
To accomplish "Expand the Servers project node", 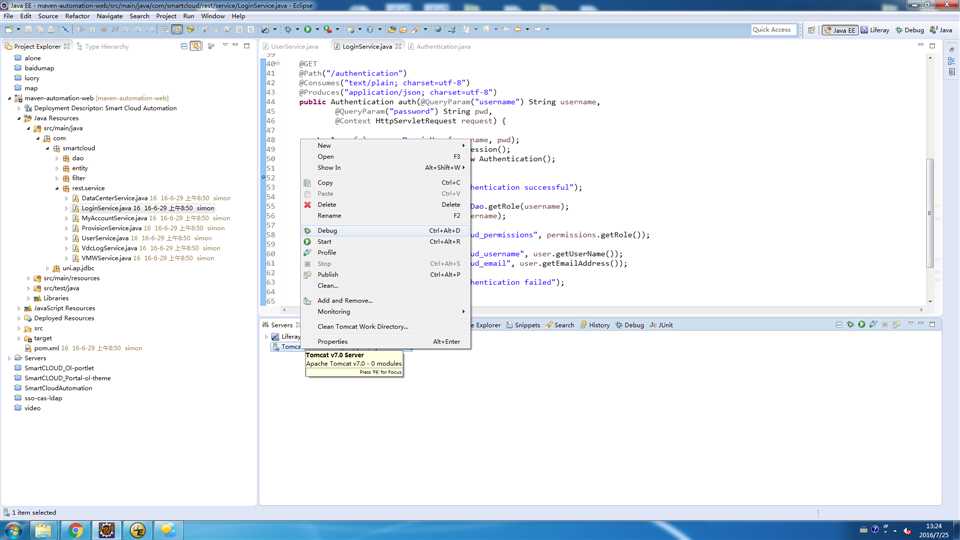I will coord(9,358).
